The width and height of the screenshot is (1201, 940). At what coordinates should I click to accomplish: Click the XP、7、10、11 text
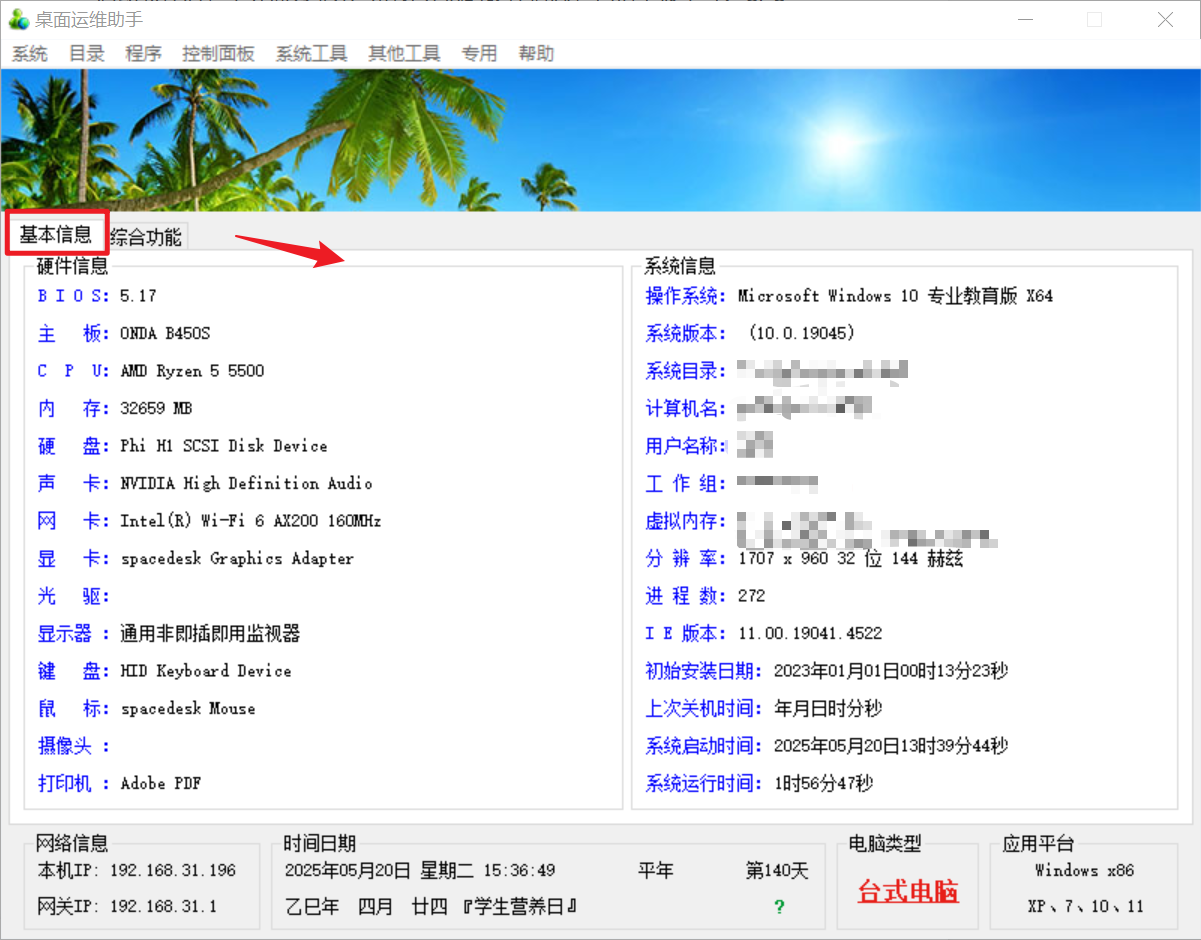coord(1085,907)
